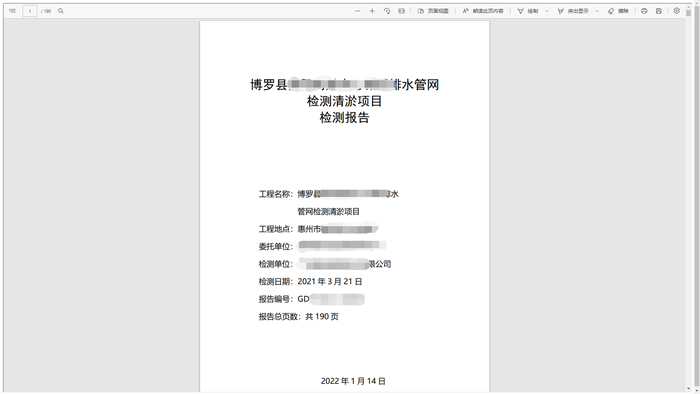Open the search magnifier in toolbar
This screenshot has height=394, width=700.
(x=61, y=11)
